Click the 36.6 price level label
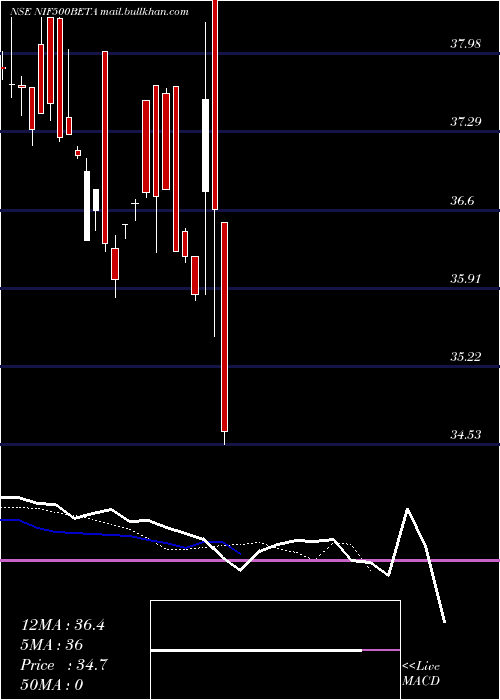500x700 pixels. 461,200
